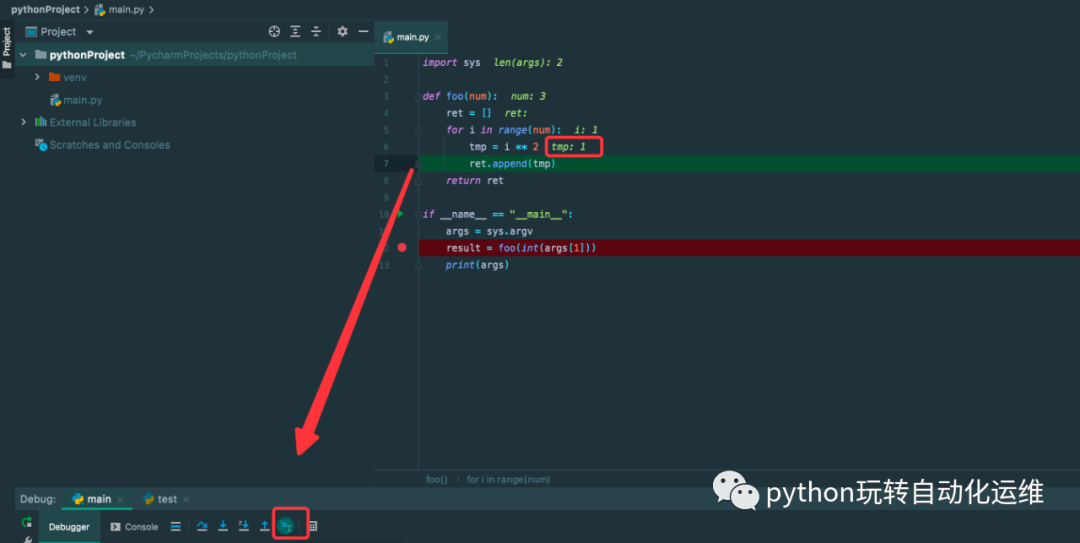Close the main debug session tab

pos(121,499)
